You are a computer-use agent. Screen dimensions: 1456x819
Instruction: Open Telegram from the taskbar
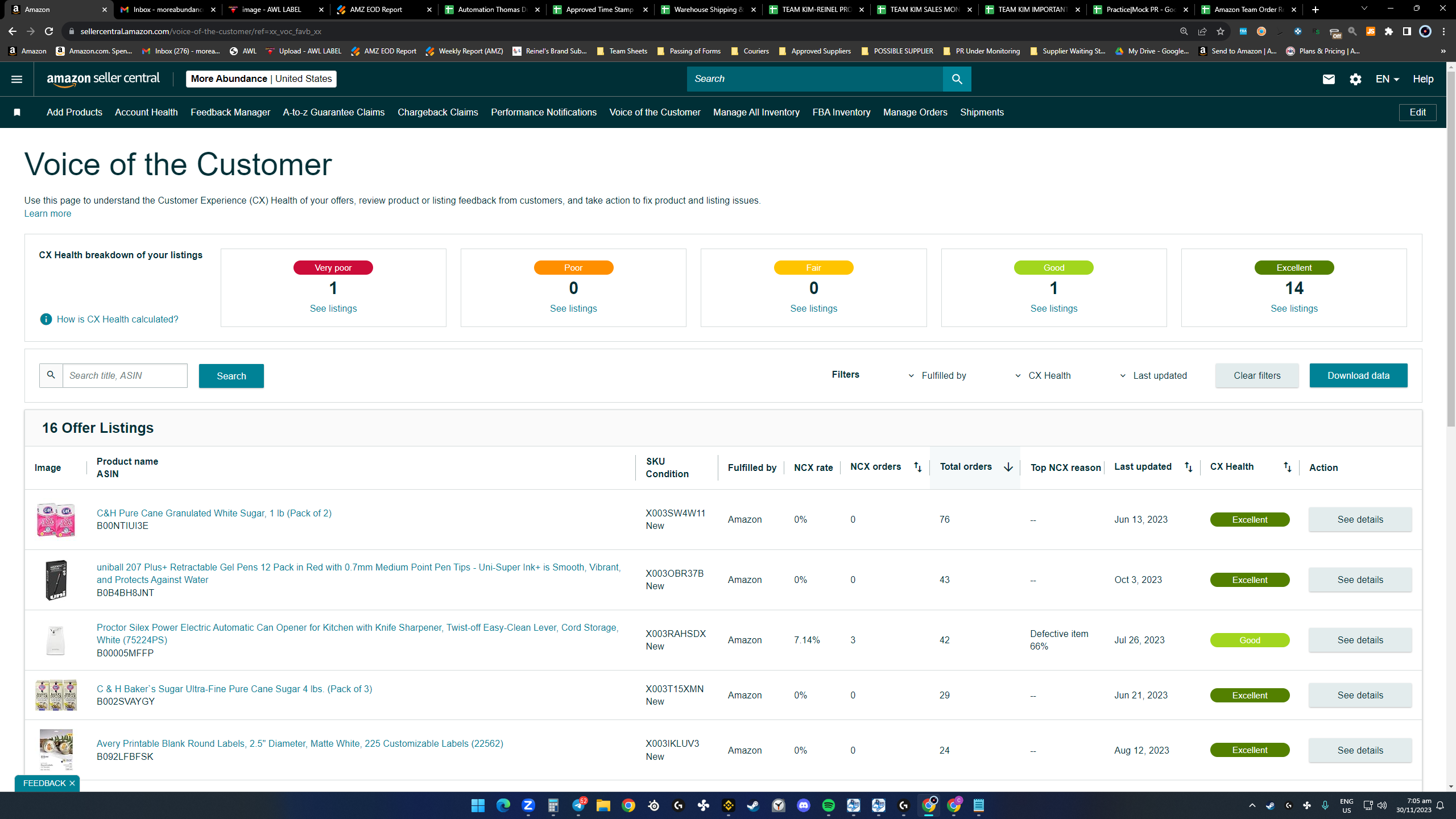pyautogui.click(x=578, y=805)
